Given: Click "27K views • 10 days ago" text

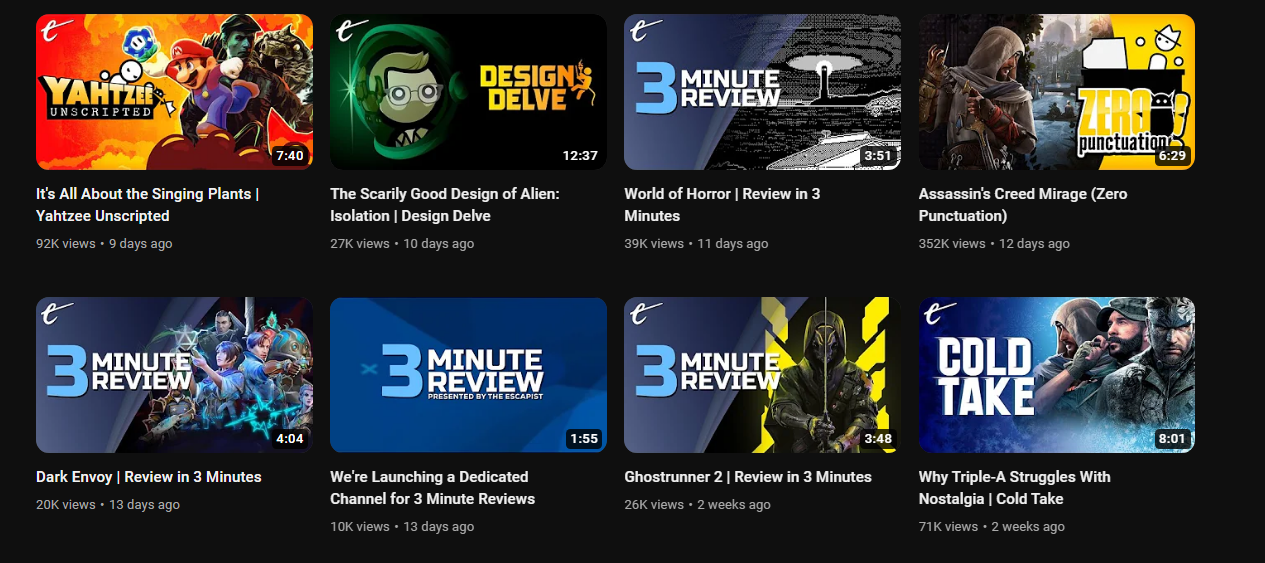Looking at the screenshot, I should point(402,243).
